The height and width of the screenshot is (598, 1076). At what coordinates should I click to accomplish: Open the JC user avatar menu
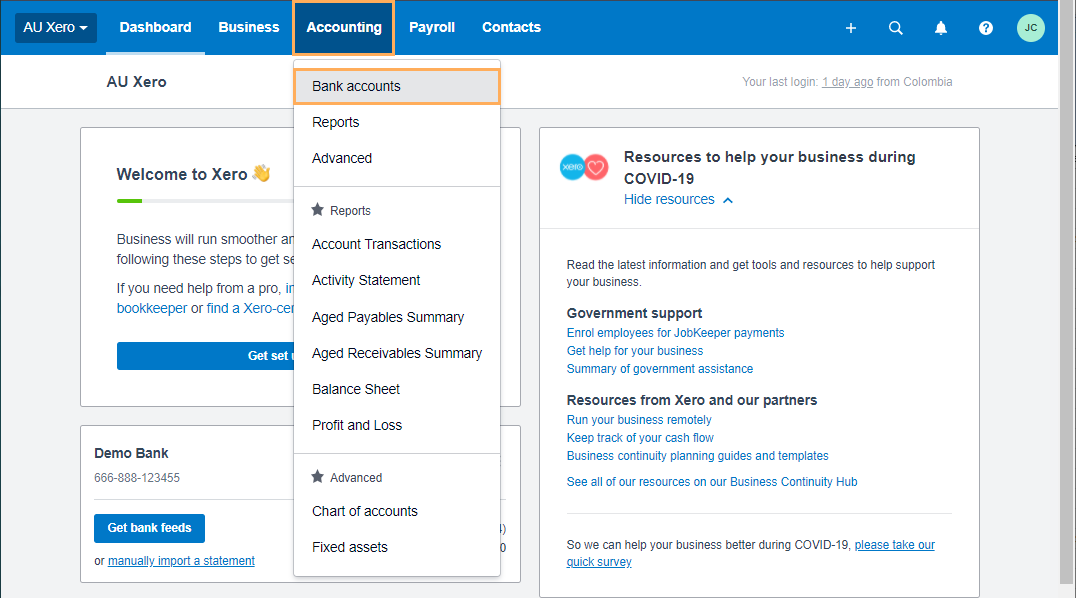tap(1031, 28)
